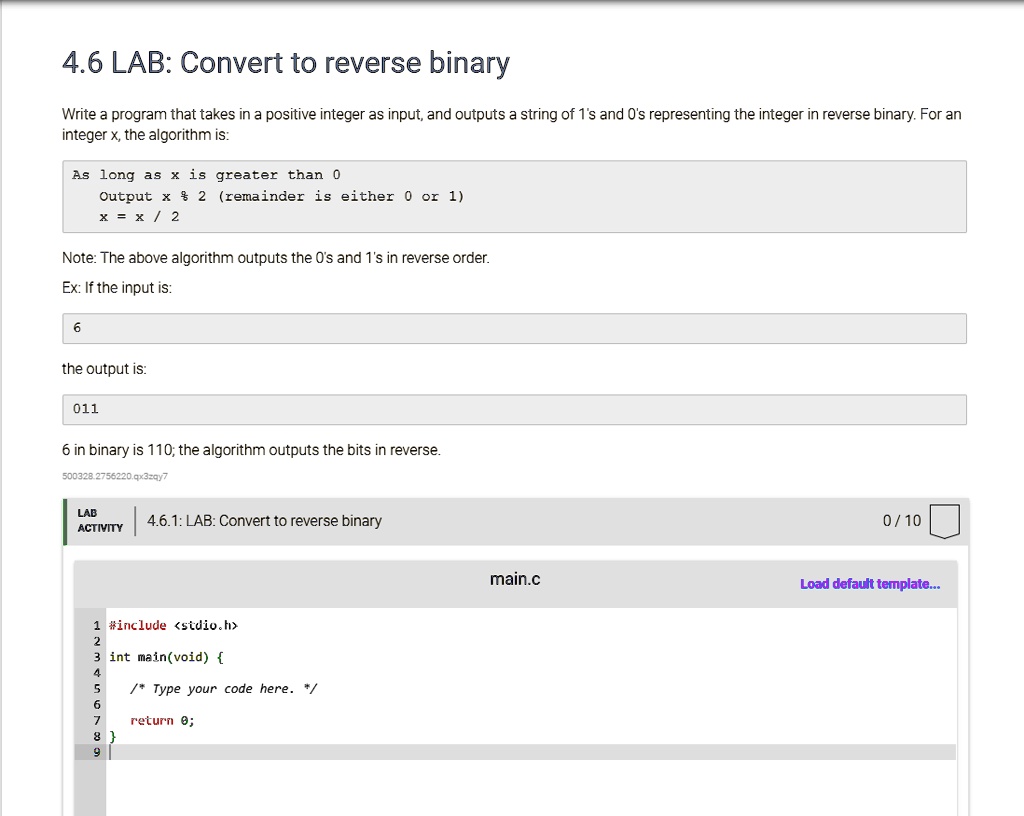Click line number 3 in the gutter
1024x816 pixels.
click(x=96, y=657)
